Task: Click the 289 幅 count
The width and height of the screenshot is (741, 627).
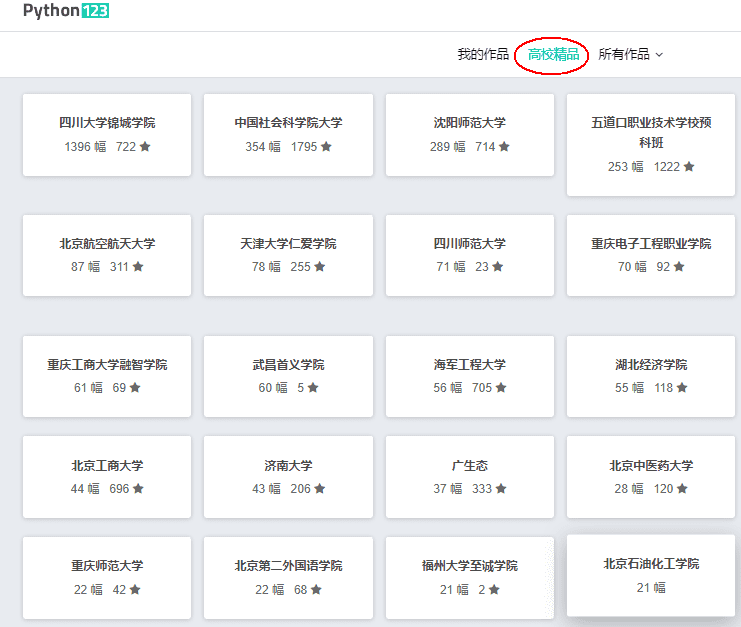Action: click(448, 147)
